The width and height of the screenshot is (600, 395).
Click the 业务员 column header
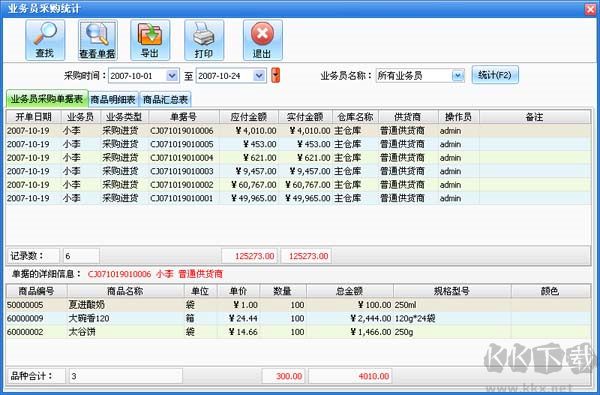click(x=80, y=117)
